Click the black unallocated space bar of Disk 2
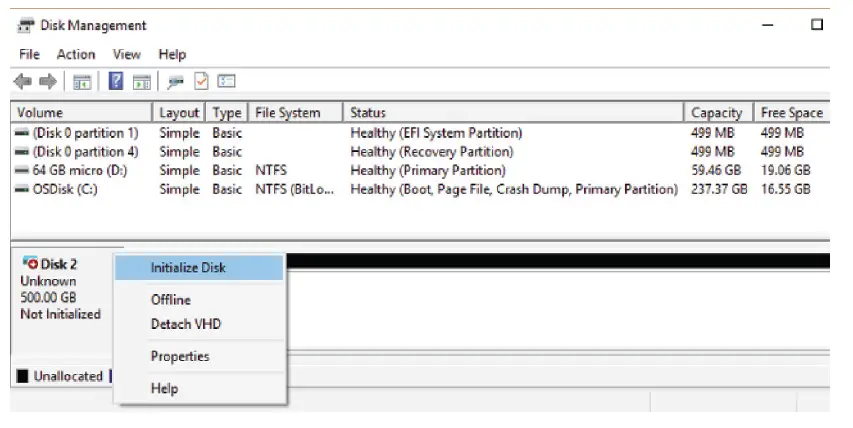The image size is (853, 428). [x=557, y=261]
